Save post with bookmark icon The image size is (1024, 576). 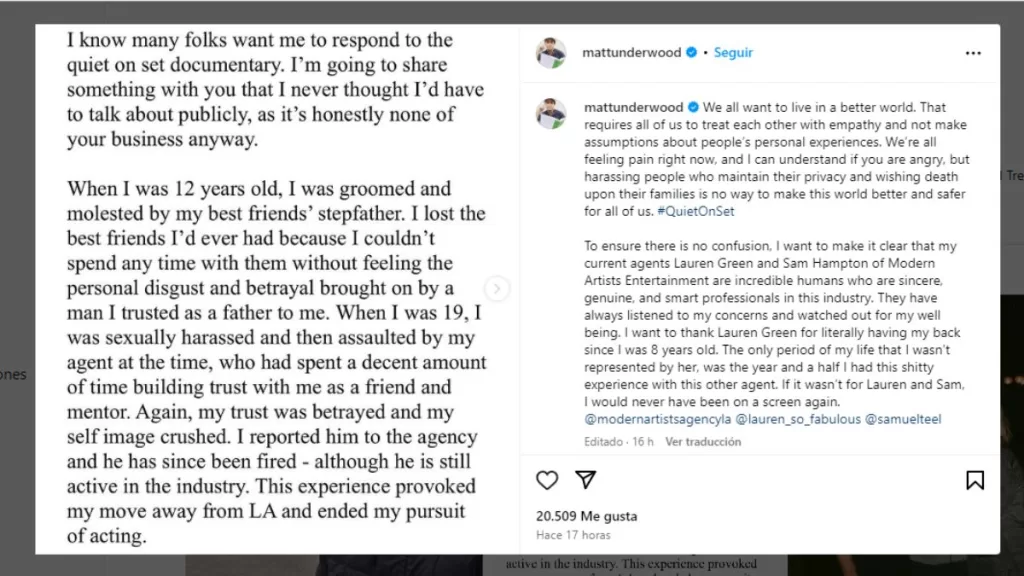pyautogui.click(x=974, y=481)
